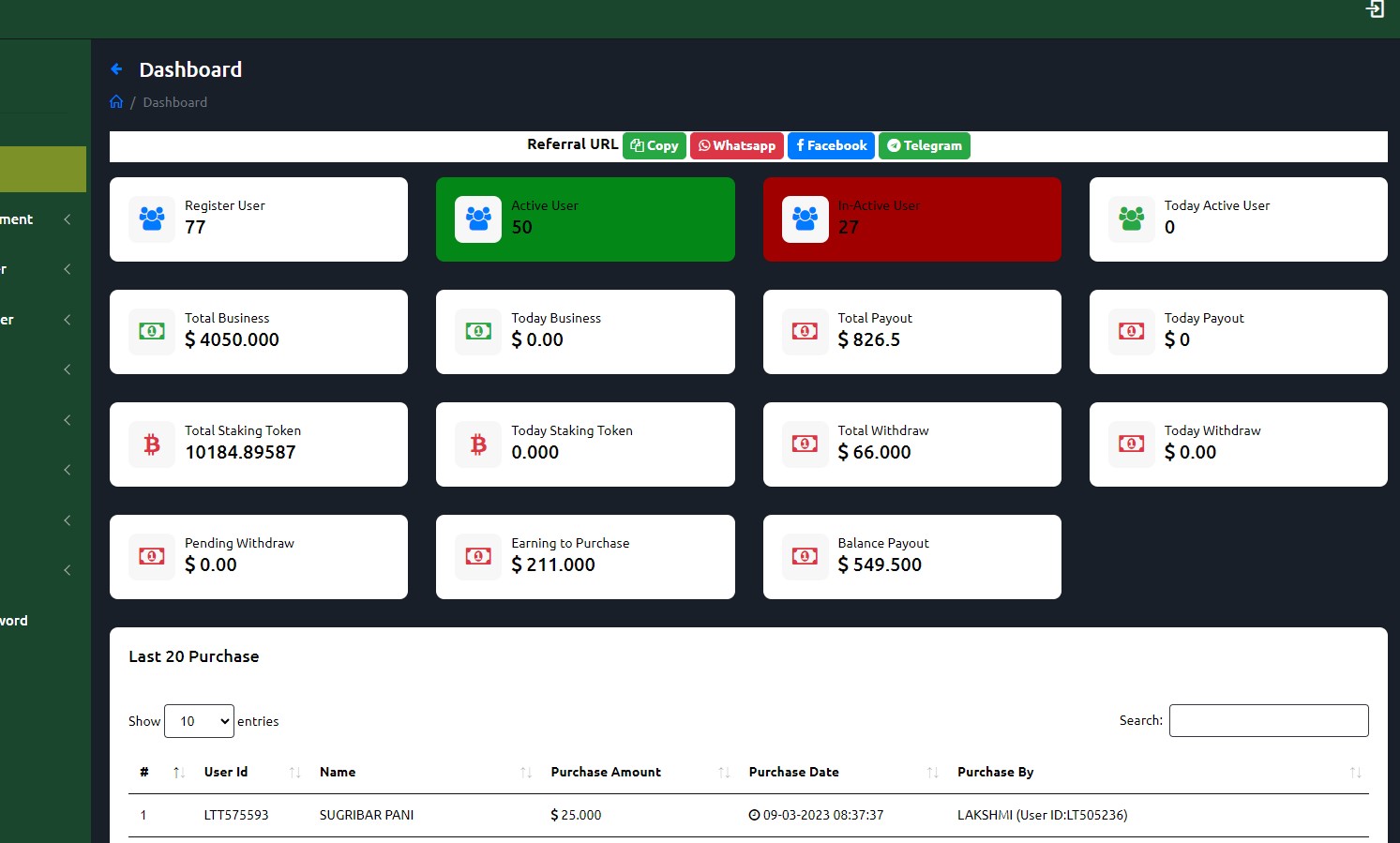Open the Show entries dropdown
This screenshot has height=843, width=1400.
coord(199,721)
